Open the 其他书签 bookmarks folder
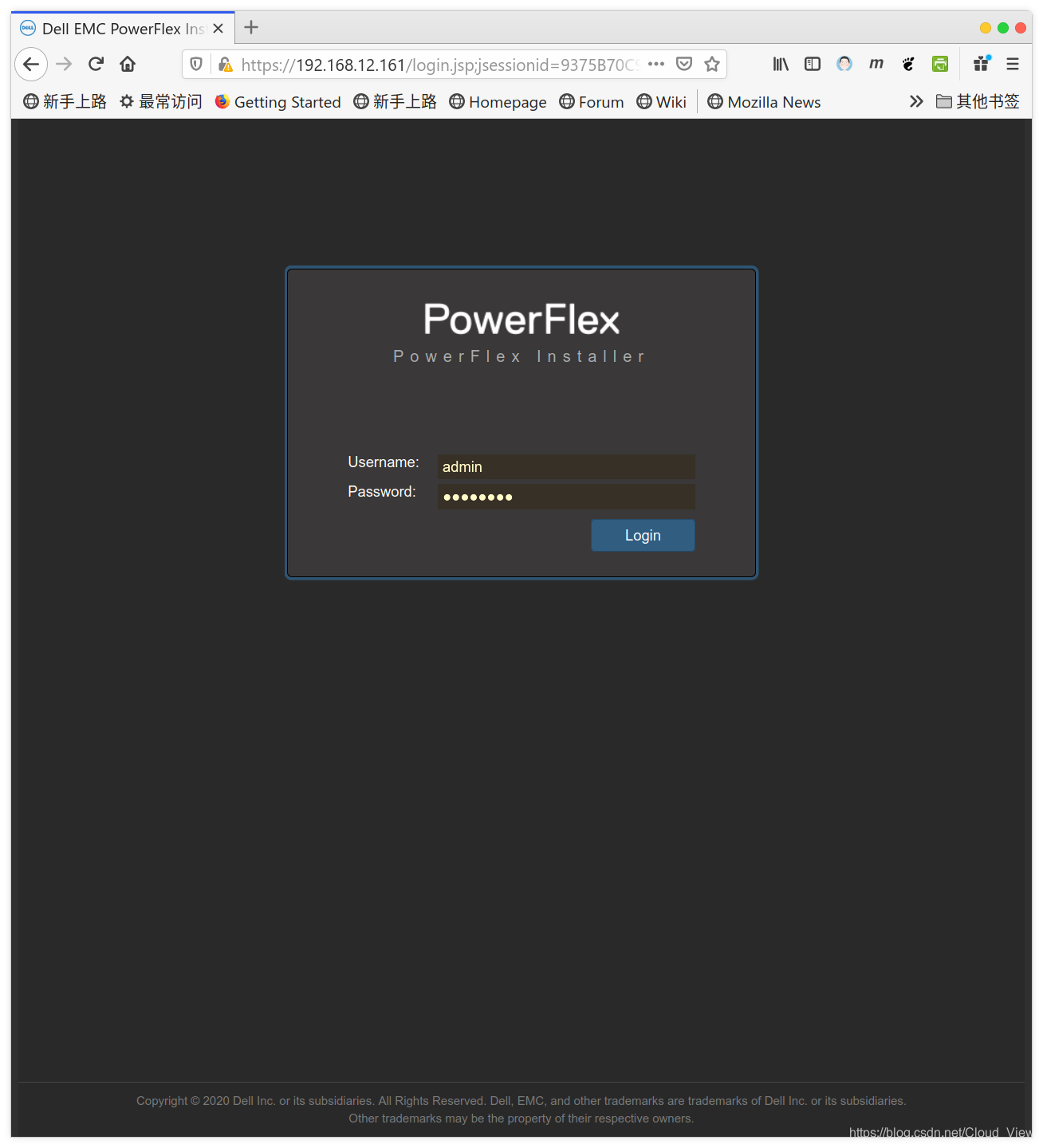The height and width of the screenshot is (1148, 1043). pyautogui.click(x=978, y=101)
